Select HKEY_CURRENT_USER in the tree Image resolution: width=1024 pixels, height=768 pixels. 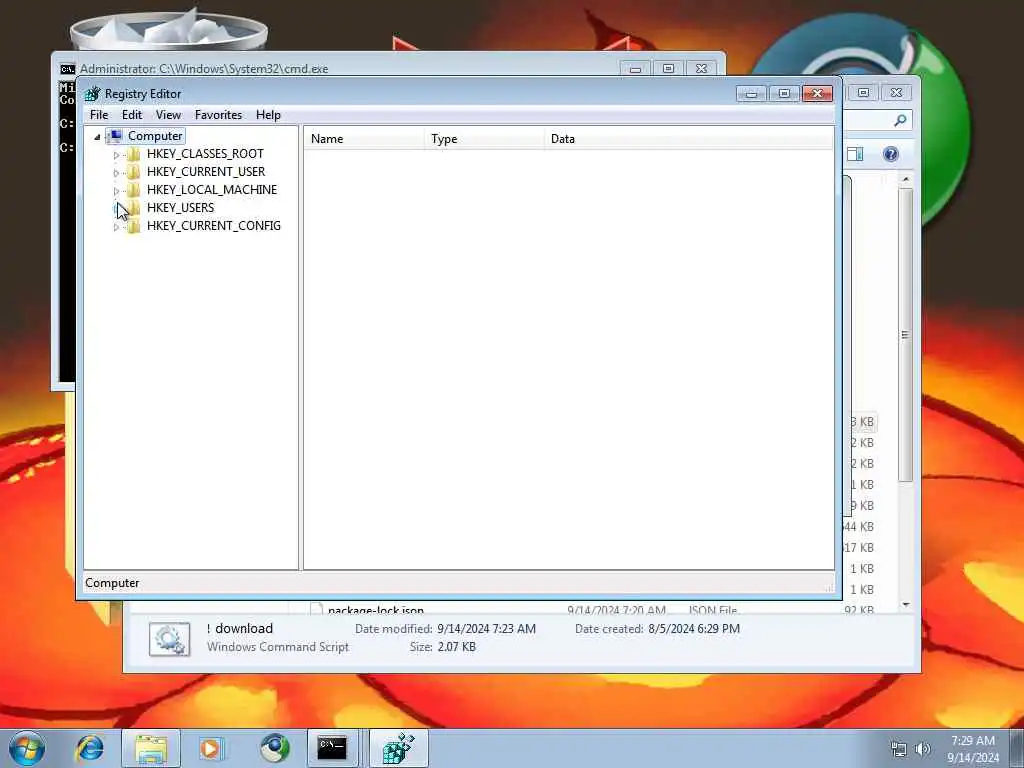coord(206,172)
